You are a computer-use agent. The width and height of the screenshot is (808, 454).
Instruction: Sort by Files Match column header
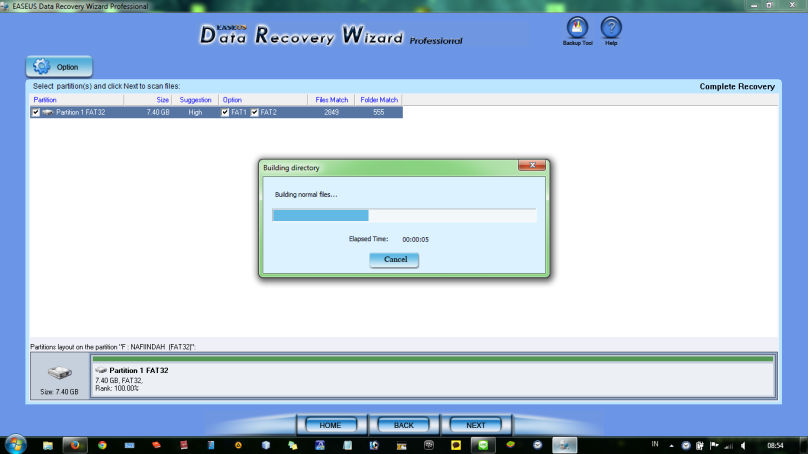331,100
